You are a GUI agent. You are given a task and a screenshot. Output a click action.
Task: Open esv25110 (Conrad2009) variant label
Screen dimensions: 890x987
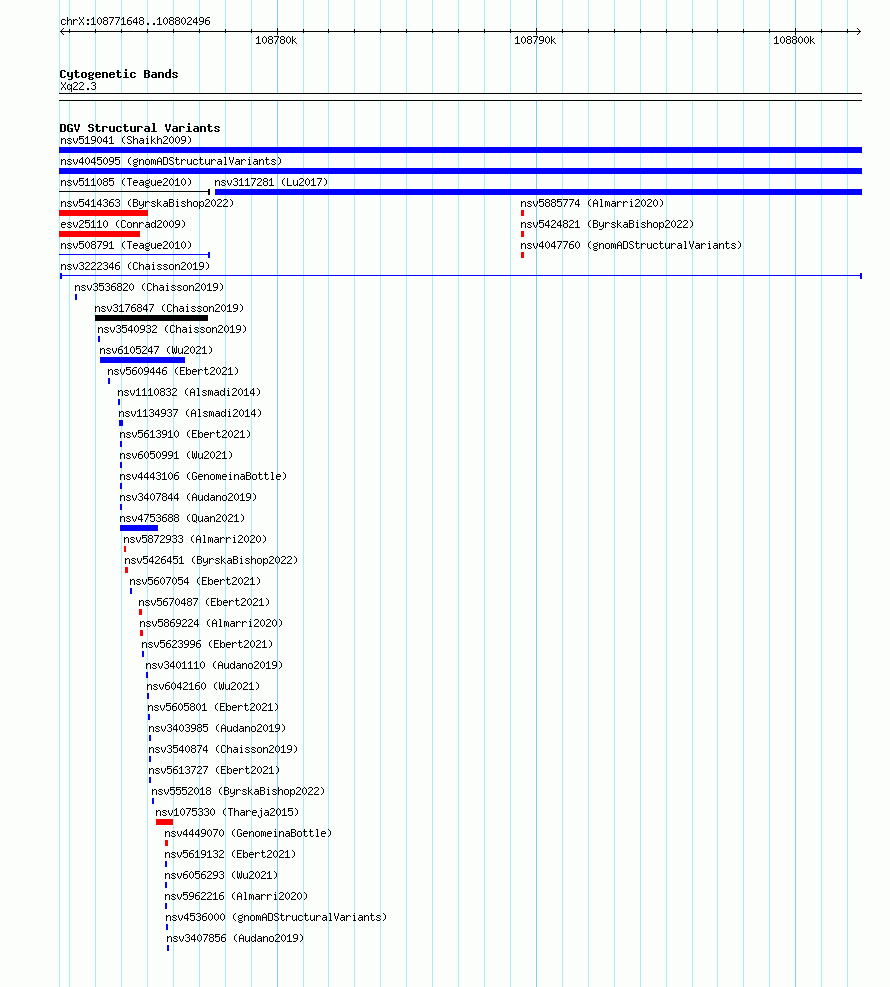(123, 224)
